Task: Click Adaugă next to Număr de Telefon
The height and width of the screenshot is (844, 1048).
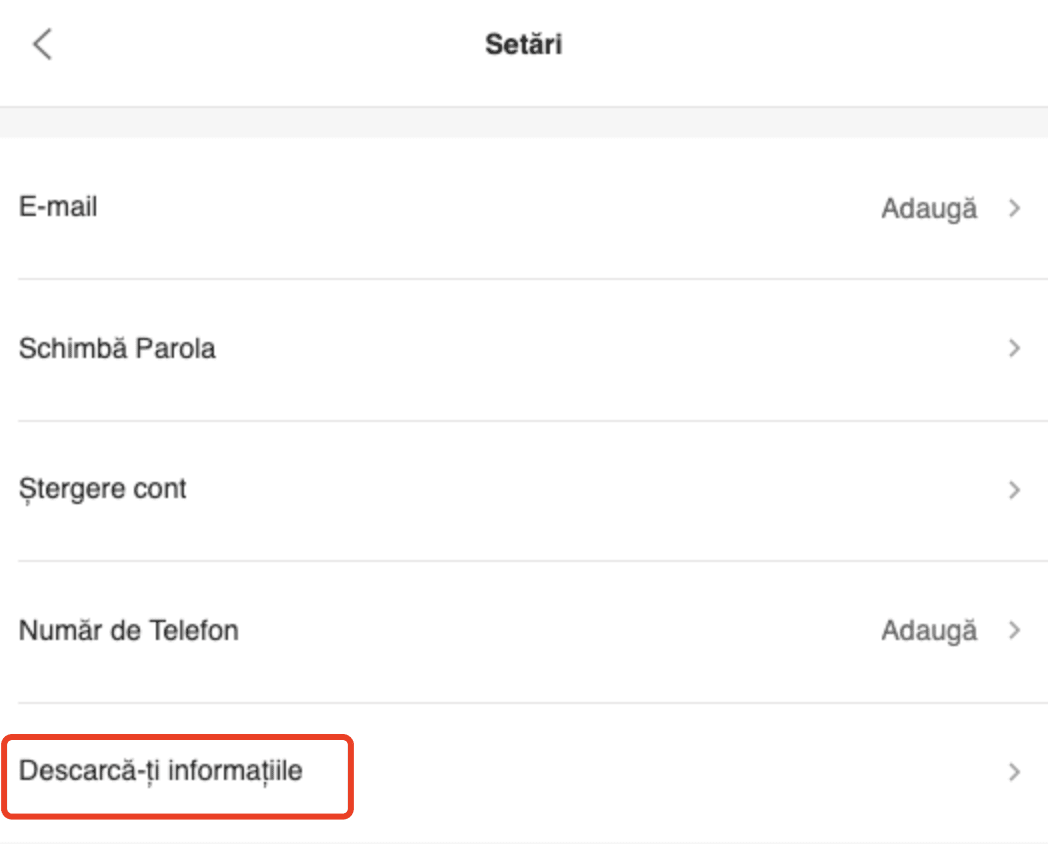Action: click(x=929, y=631)
